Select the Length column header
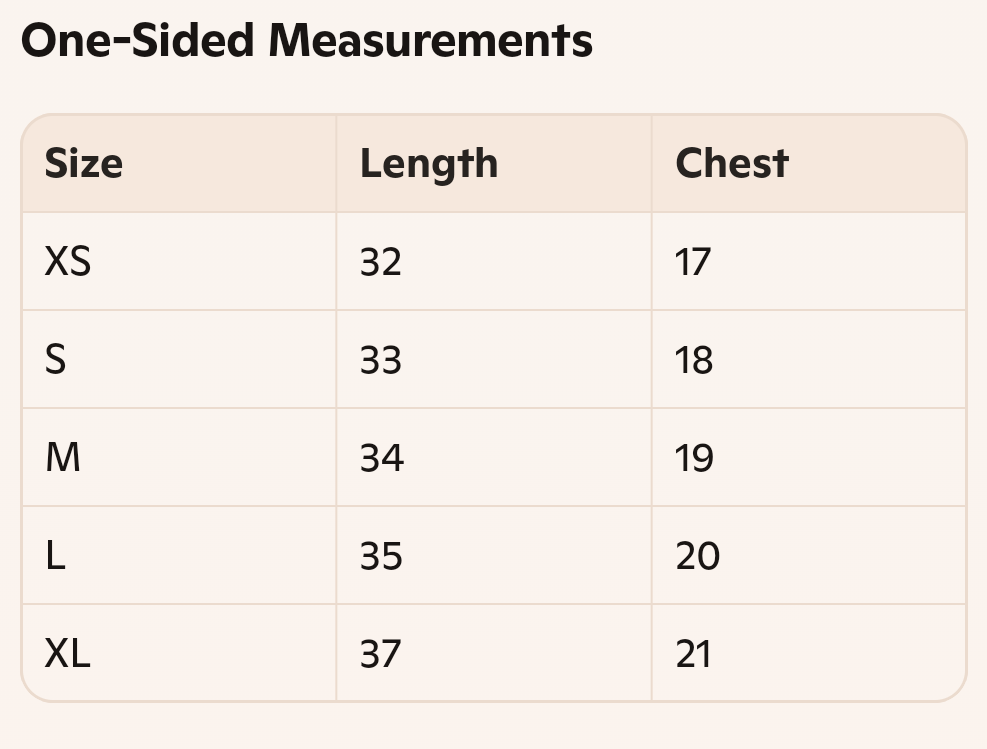The height and width of the screenshot is (749, 987). 494,164
